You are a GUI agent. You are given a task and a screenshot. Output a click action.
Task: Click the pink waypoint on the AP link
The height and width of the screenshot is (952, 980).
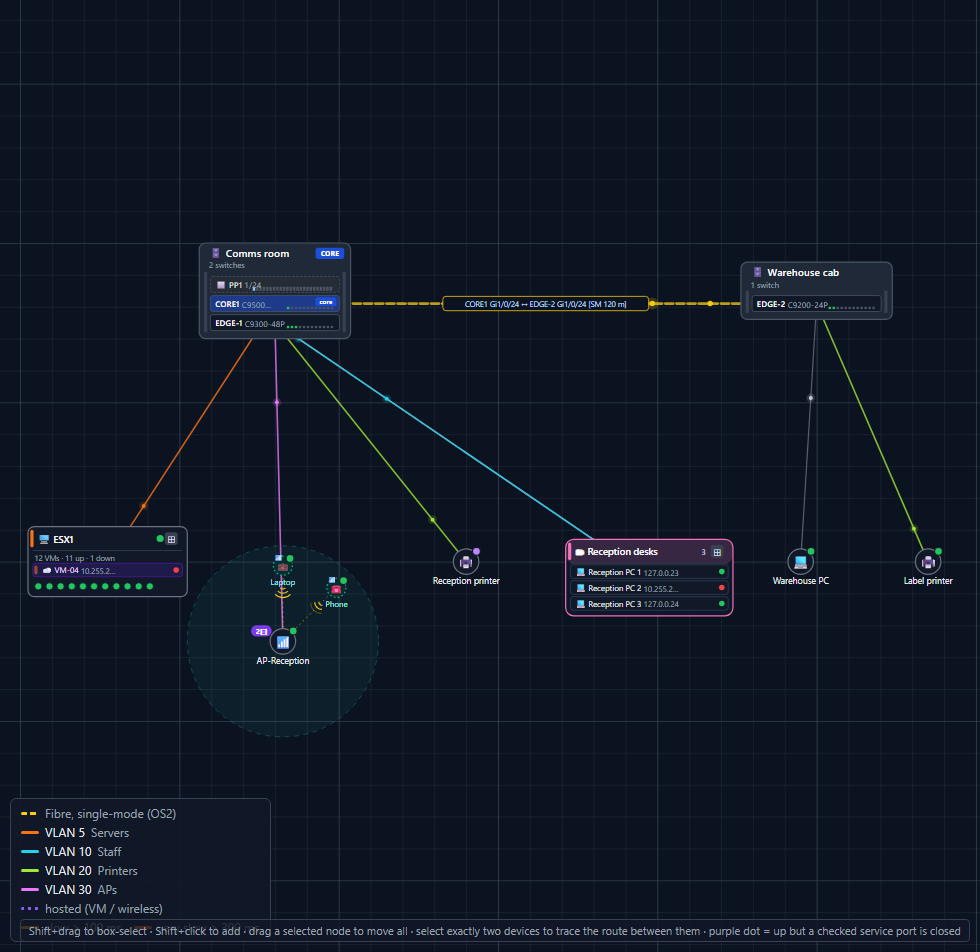pos(277,403)
